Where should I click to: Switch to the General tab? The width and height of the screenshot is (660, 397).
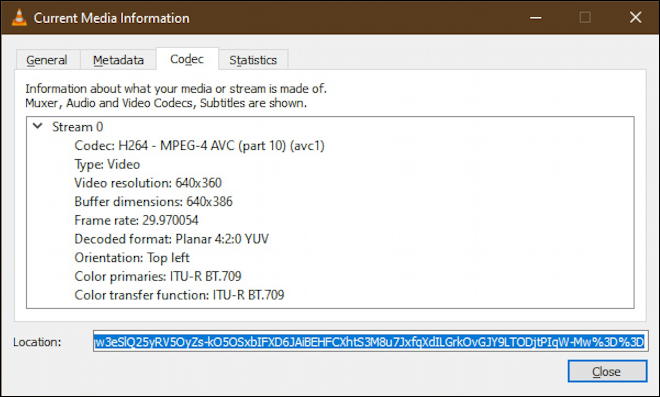[47, 60]
